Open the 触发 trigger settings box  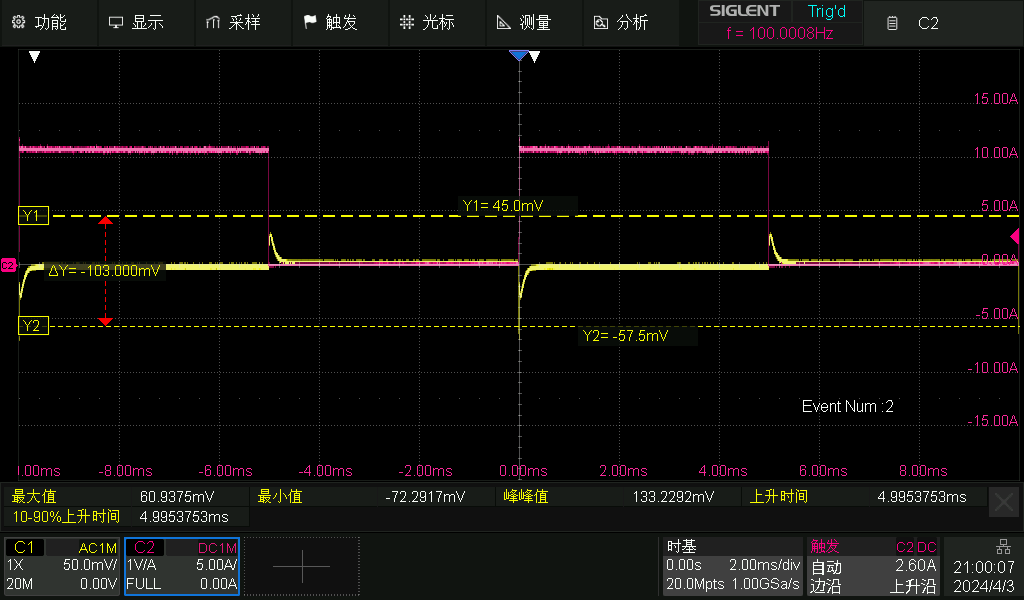pyautogui.click(x=874, y=566)
